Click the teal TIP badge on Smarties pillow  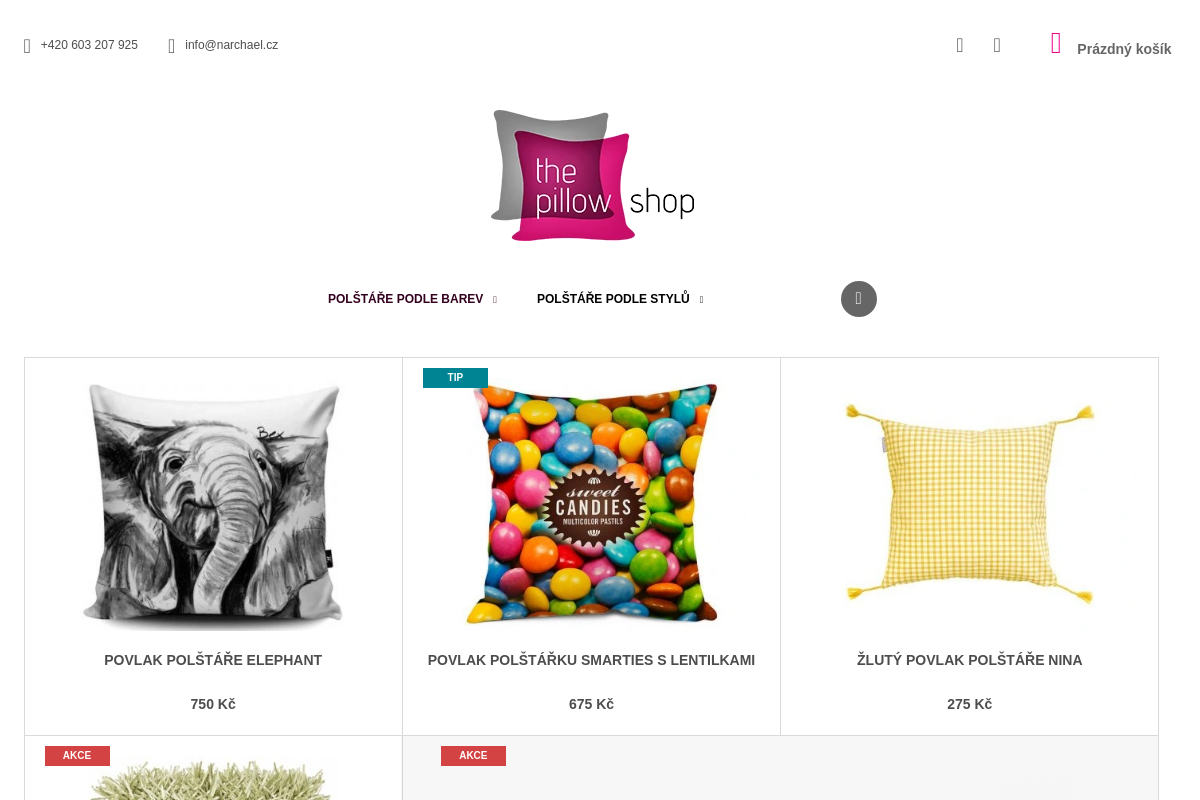455,378
